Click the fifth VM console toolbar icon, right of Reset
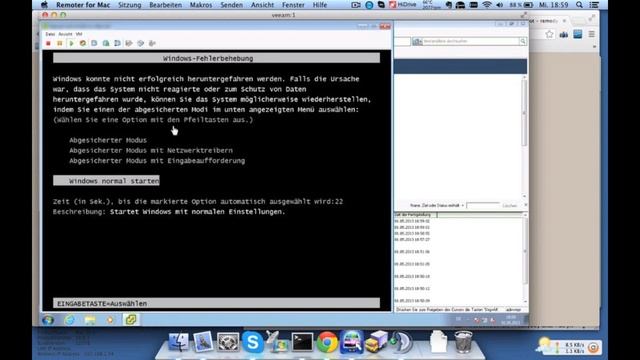 [94, 43]
